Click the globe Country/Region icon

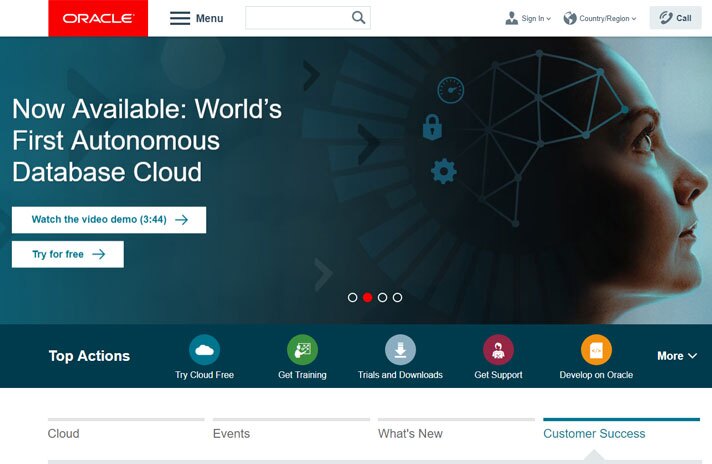click(570, 18)
